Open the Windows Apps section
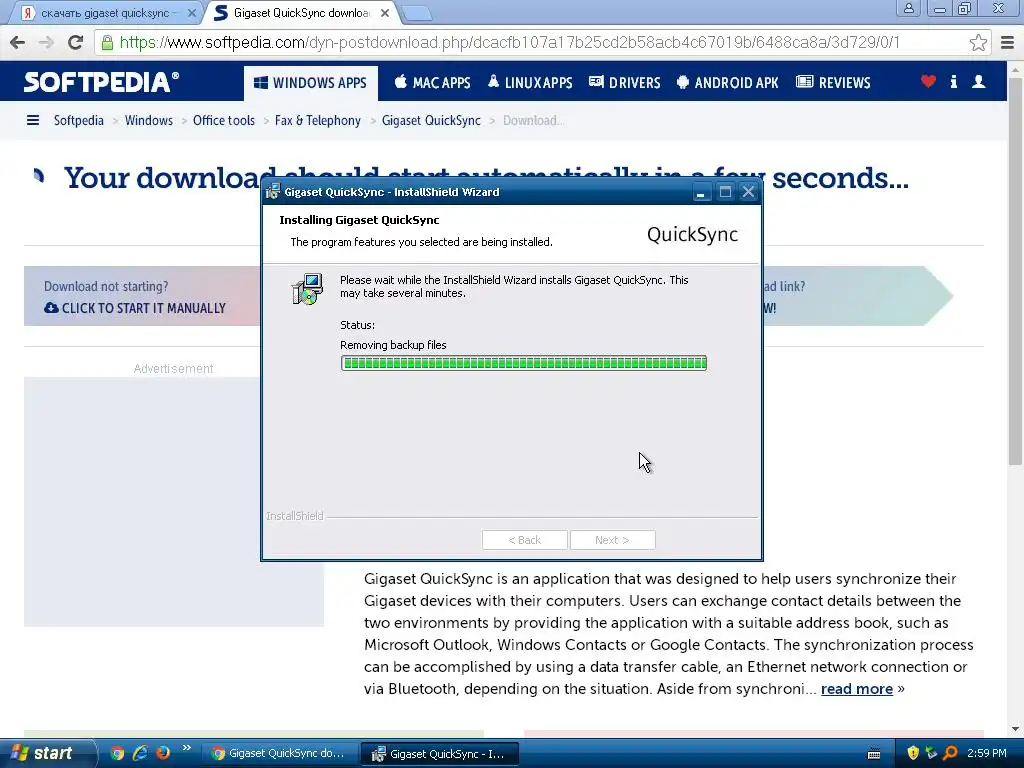The image size is (1024, 768). tap(310, 83)
